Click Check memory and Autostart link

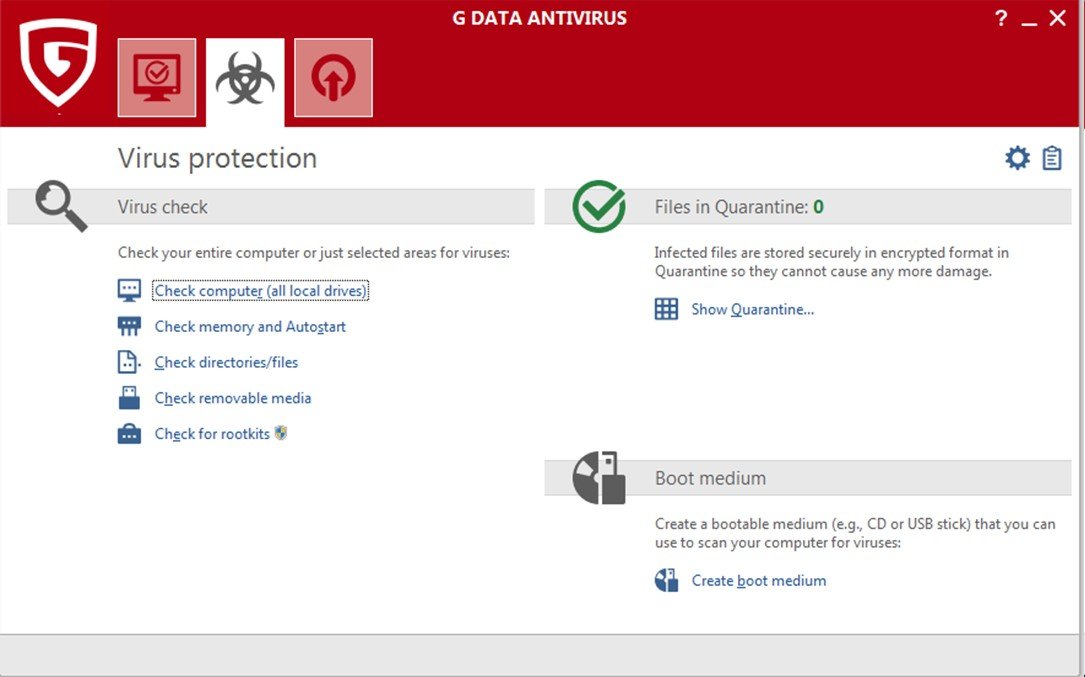pos(250,327)
